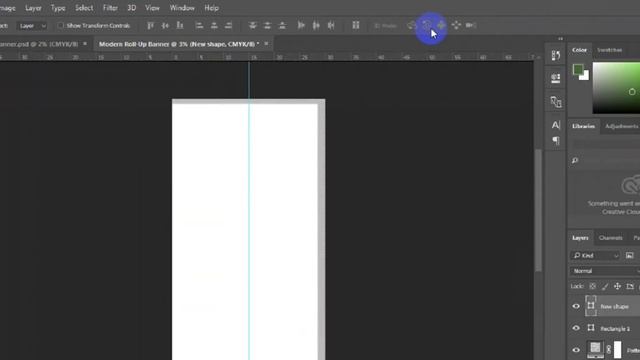640x360 pixels.
Task: Open the View menu
Action: (x=152, y=8)
